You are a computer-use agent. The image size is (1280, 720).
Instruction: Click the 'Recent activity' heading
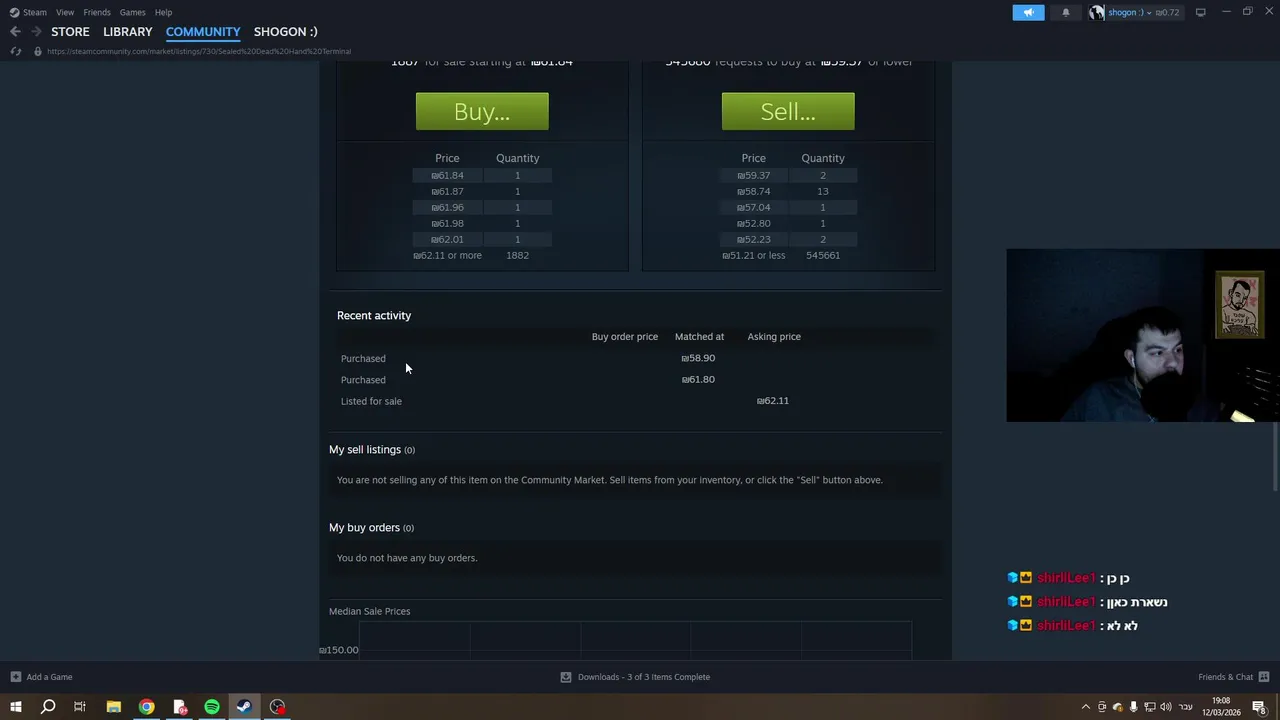point(374,315)
